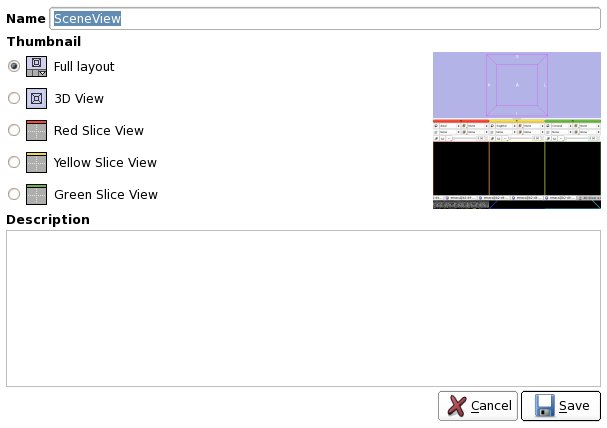Enable the Yellow Slice View radio button
Viewport: 607px width, 428px height.
(x=13, y=162)
